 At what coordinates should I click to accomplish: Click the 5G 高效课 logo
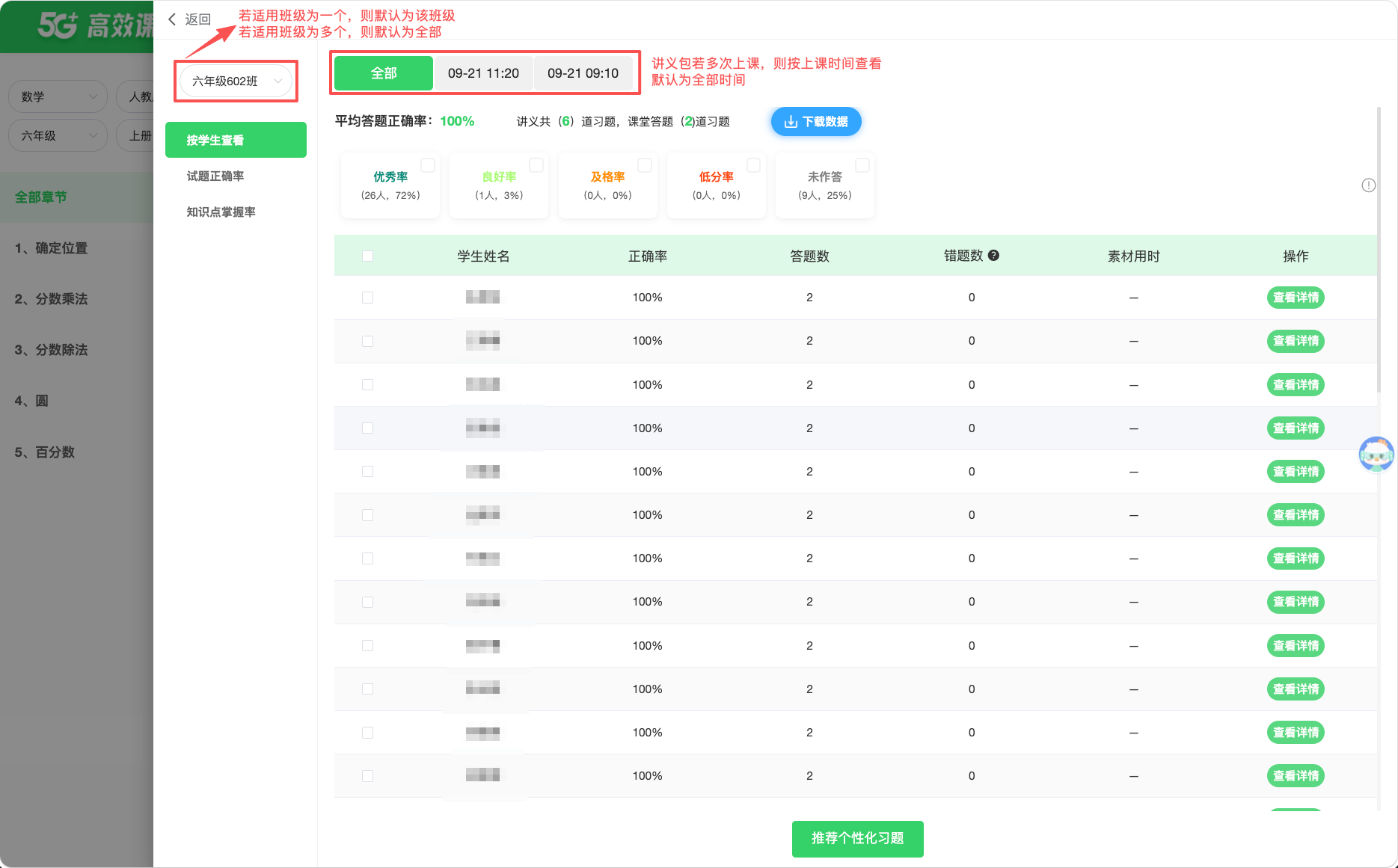(96, 25)
